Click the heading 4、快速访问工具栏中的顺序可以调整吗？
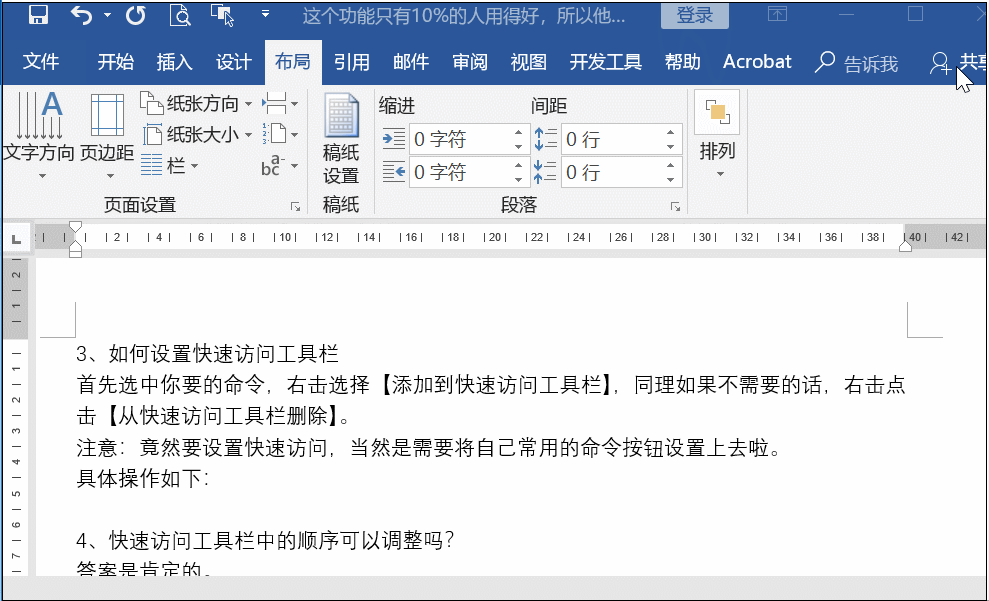 point(266,540)
